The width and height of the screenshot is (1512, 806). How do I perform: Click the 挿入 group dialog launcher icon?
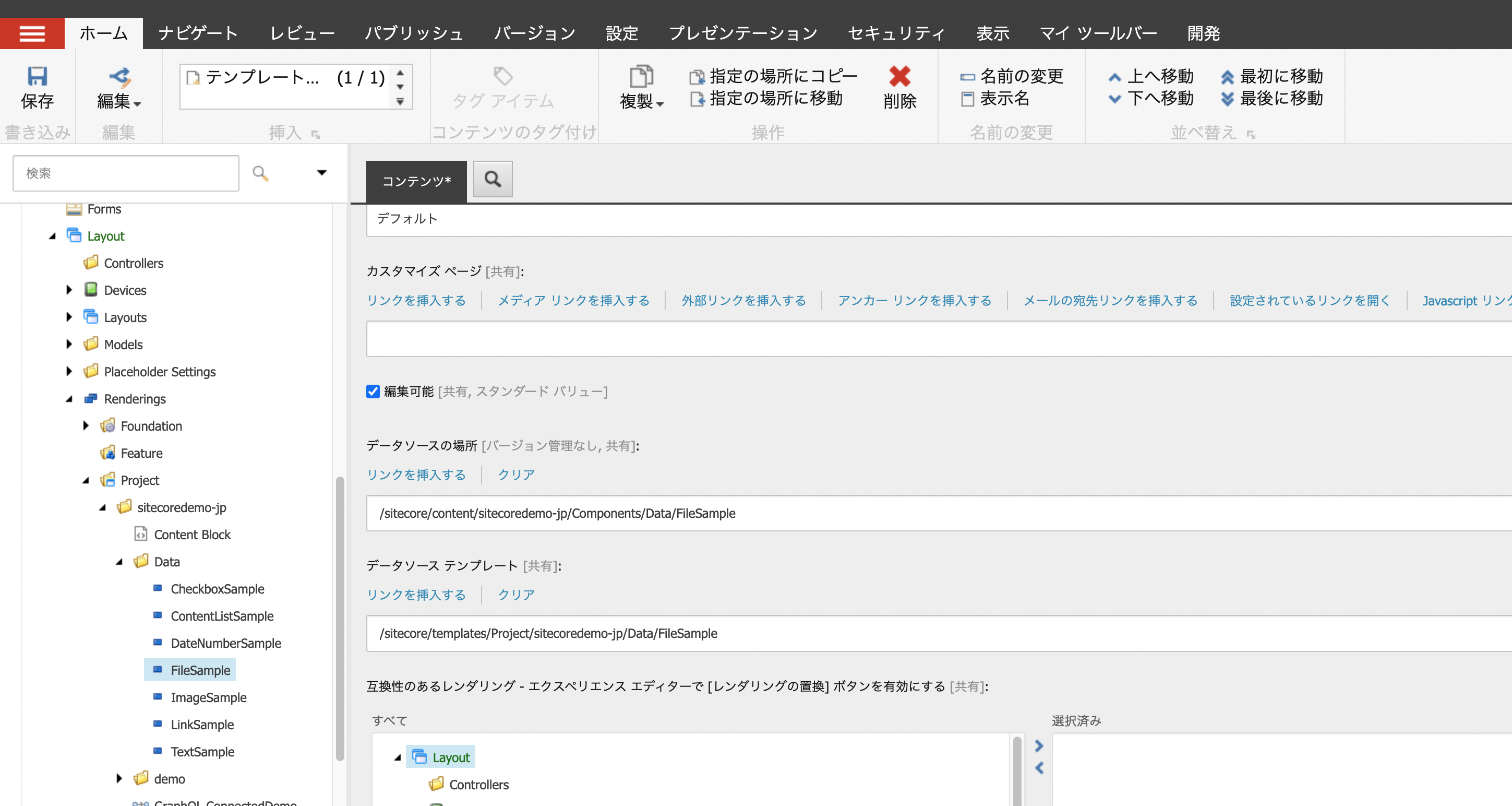315,135
